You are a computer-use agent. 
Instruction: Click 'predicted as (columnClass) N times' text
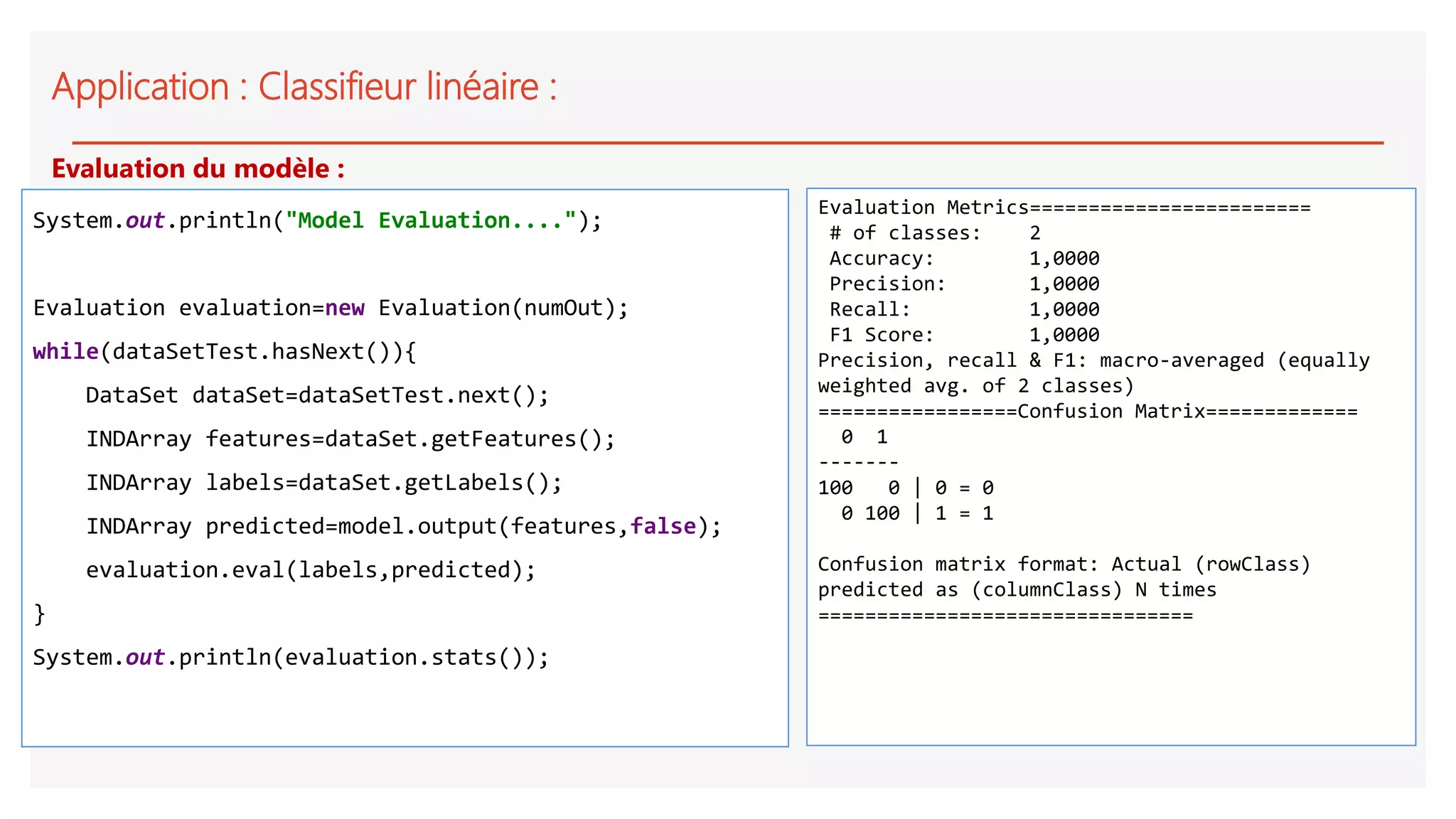tap(1017, 590)
